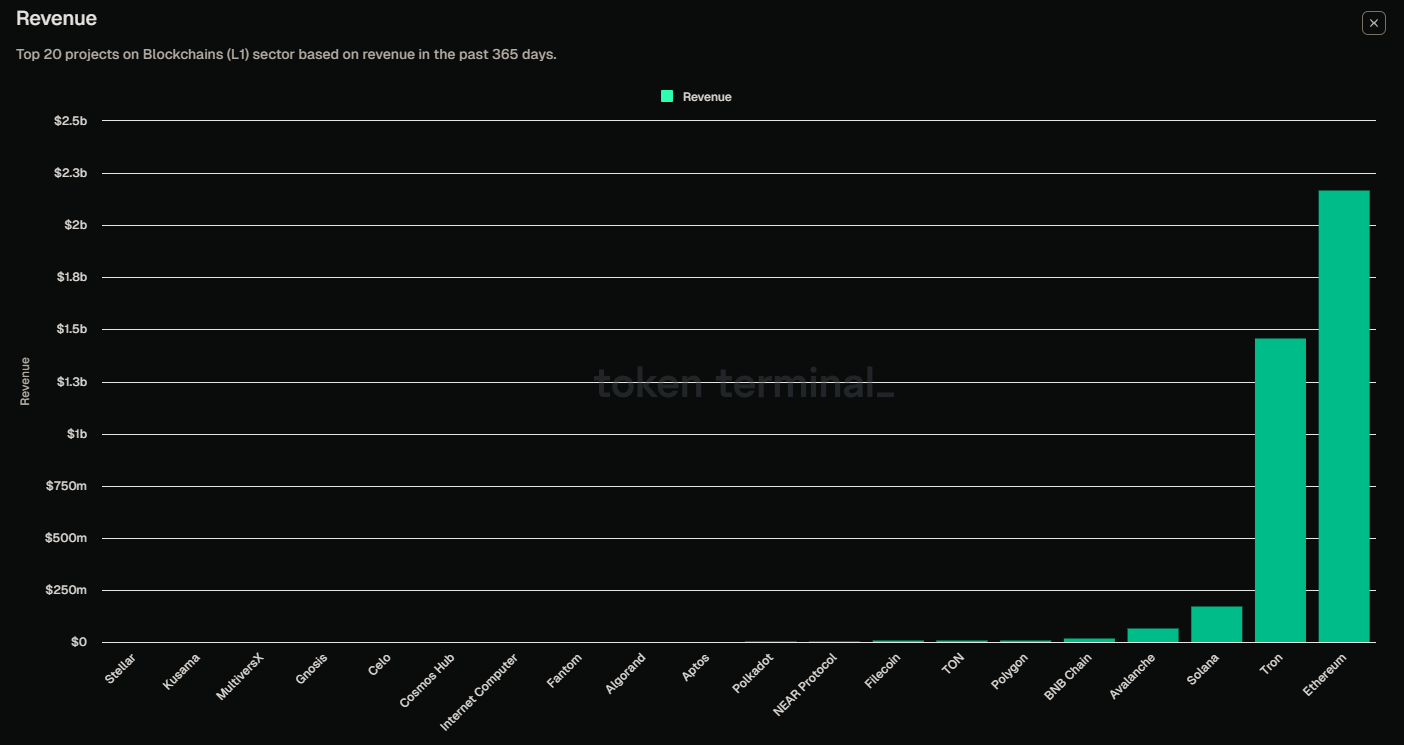This screenshot has width=1404, height=745.
Task: Click the Tron axis label
Action: [1271, 665]
